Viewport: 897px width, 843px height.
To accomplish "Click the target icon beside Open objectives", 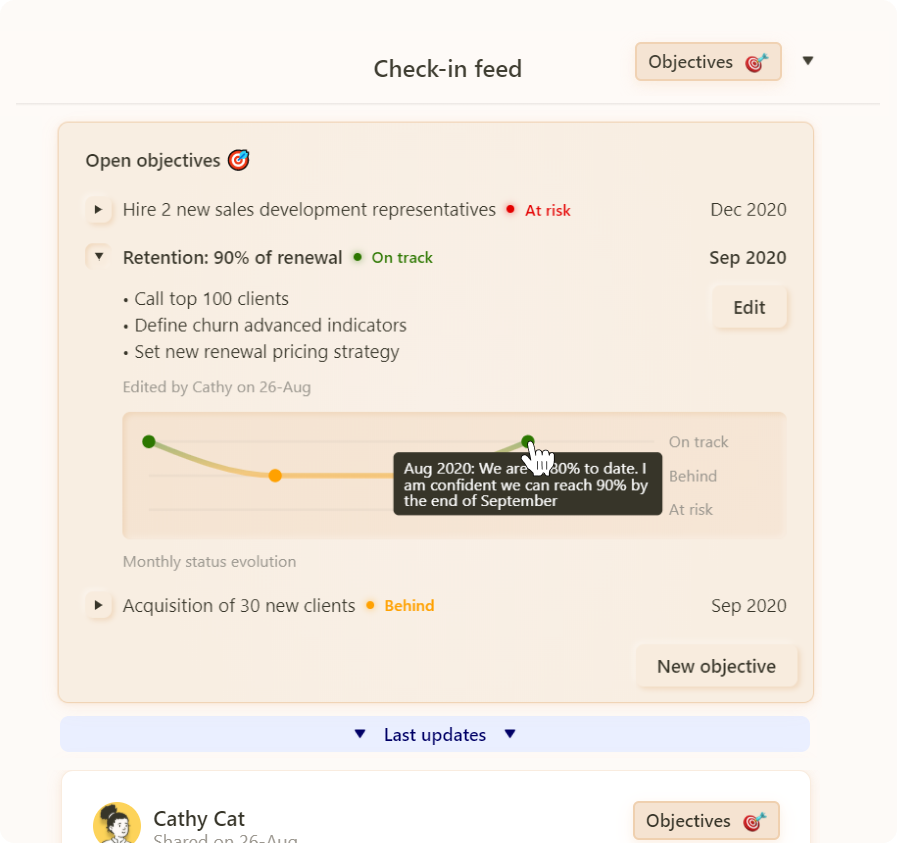I will tap(238, 160).
